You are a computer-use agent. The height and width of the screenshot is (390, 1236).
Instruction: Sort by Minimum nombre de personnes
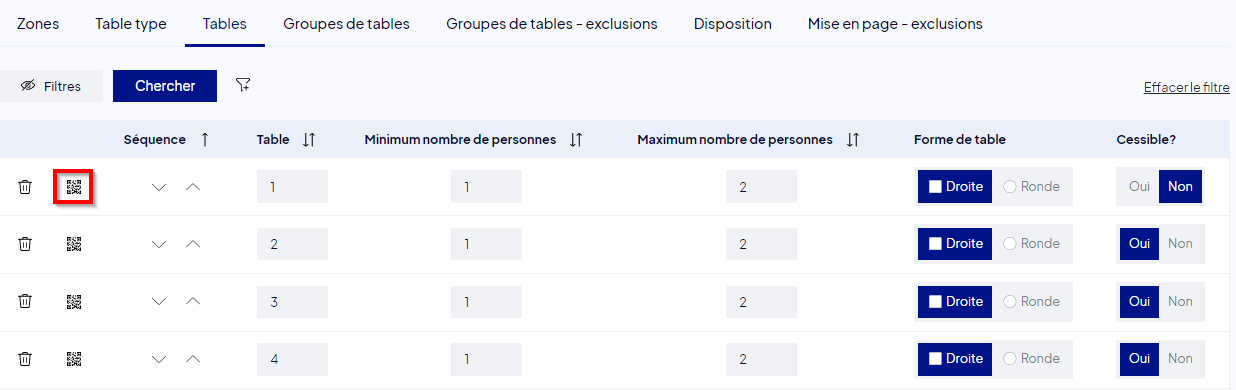[575, 140]
